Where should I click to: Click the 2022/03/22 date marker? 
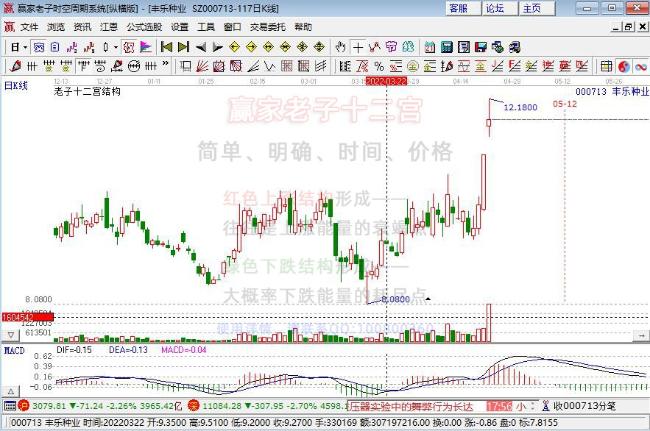pos(386,81)
